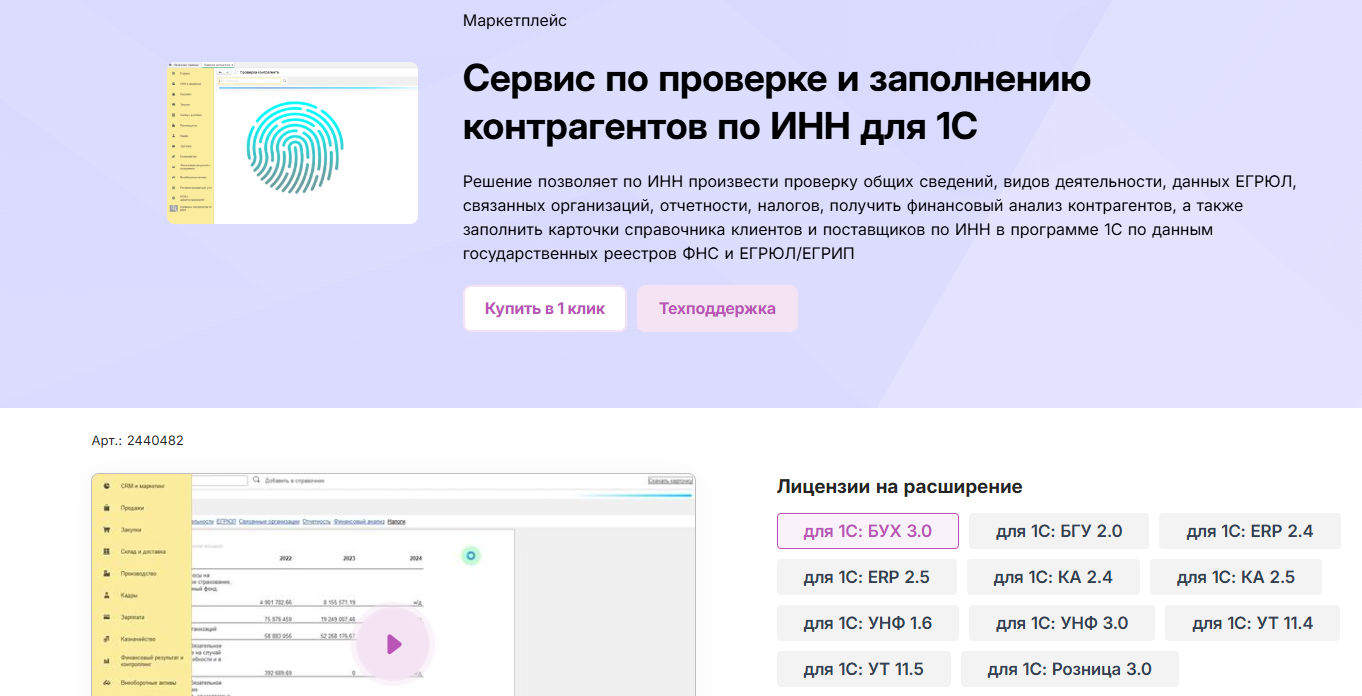
Task: Pick license для 1С: Розница 3.0
Action: pos(1070,669)
